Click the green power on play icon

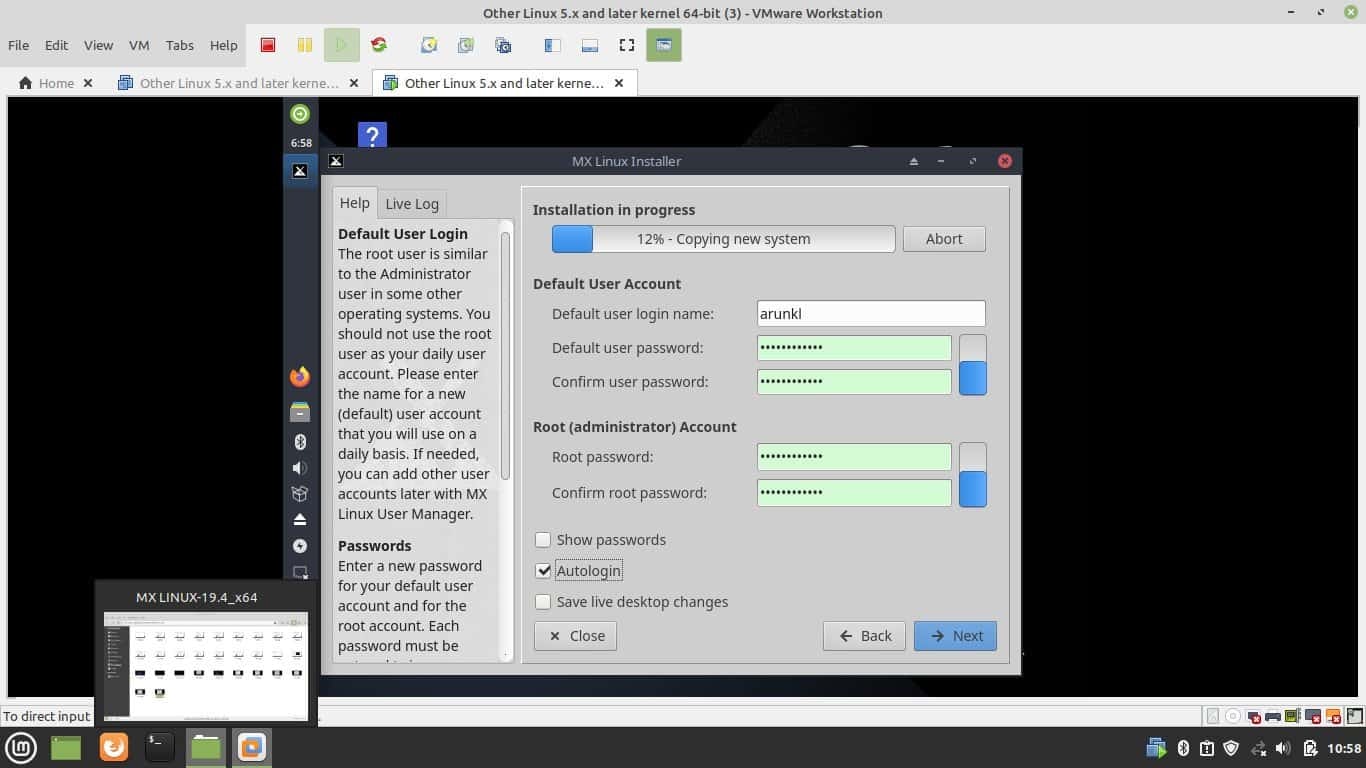[x=342, y=45]
